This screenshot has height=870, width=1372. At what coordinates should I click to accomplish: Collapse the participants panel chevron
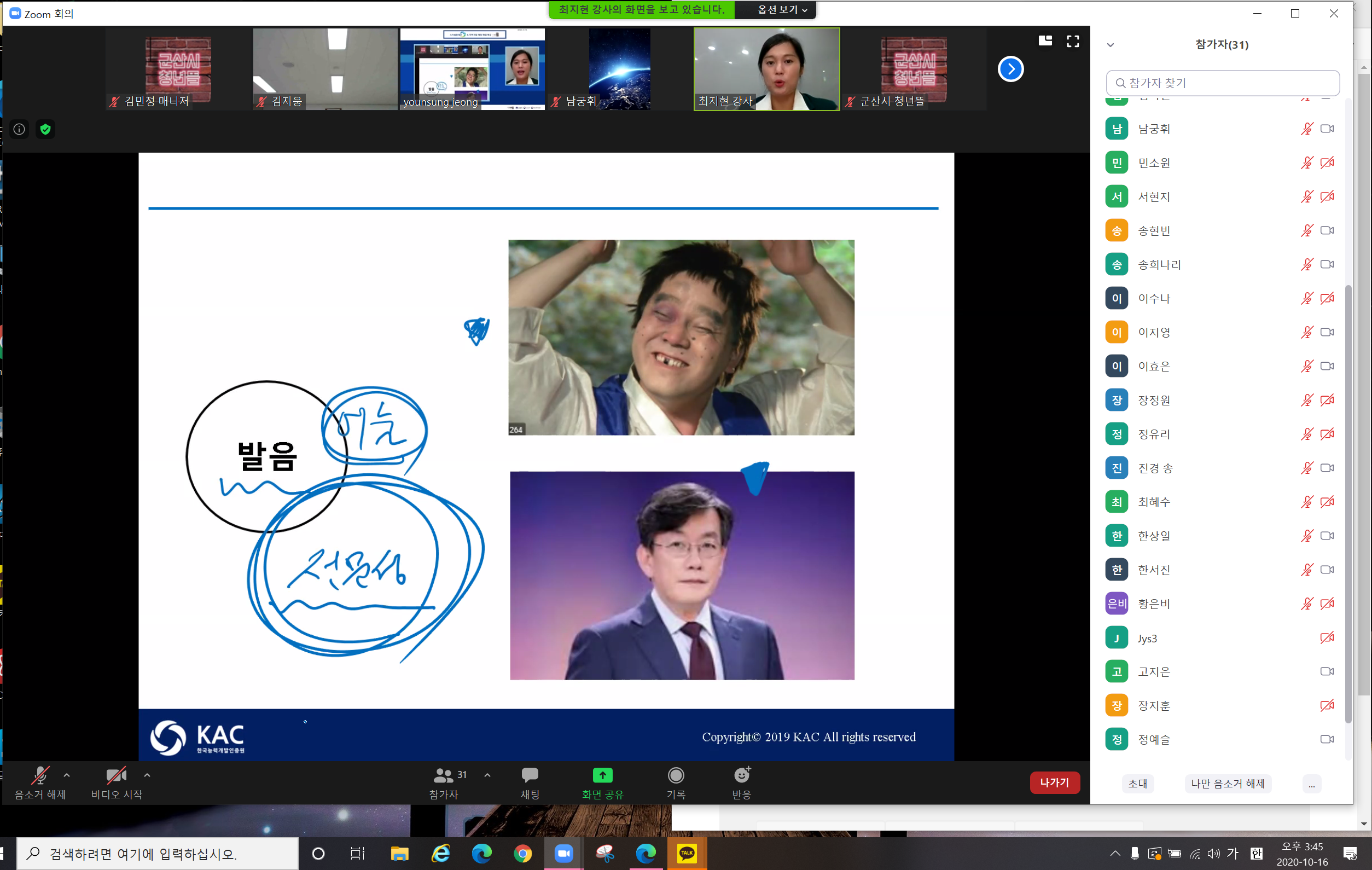(x=1111, y=45)
